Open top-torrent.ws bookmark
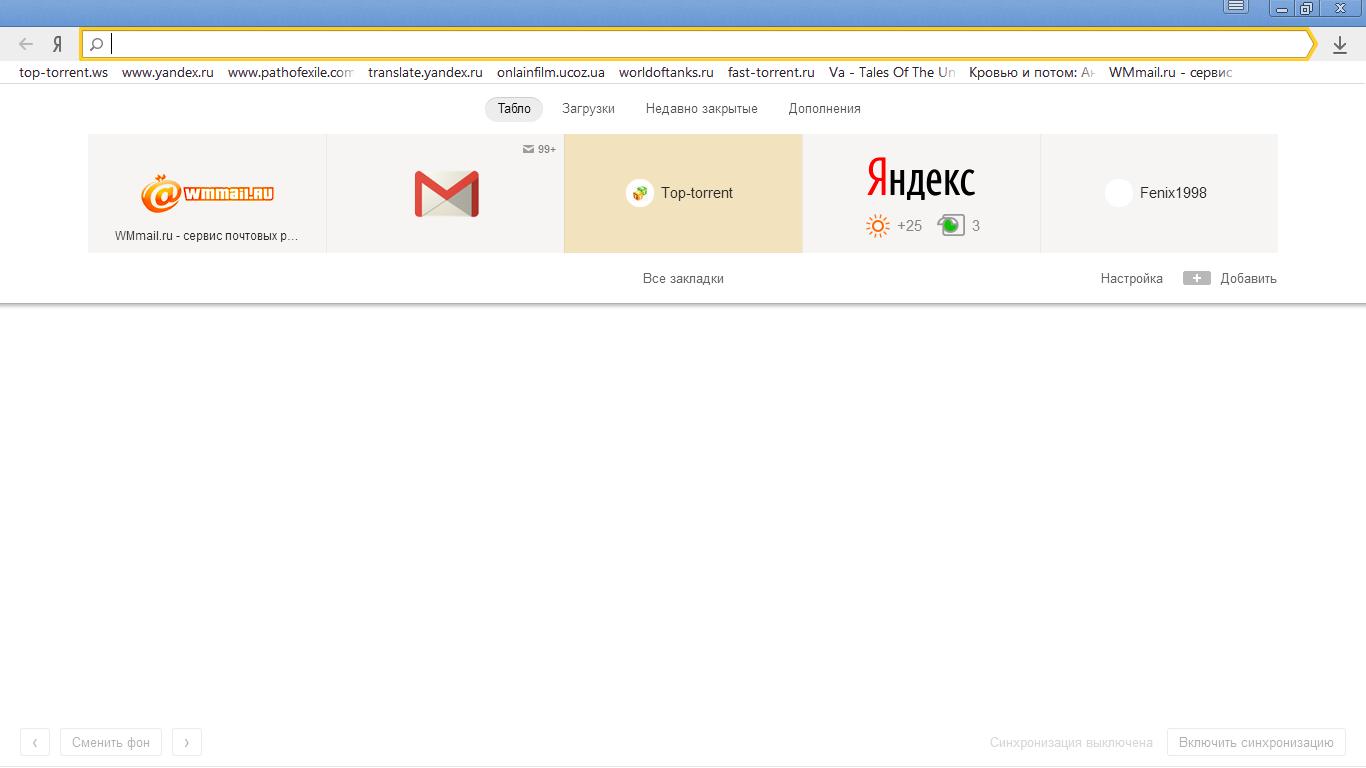 tap(63, 72)
